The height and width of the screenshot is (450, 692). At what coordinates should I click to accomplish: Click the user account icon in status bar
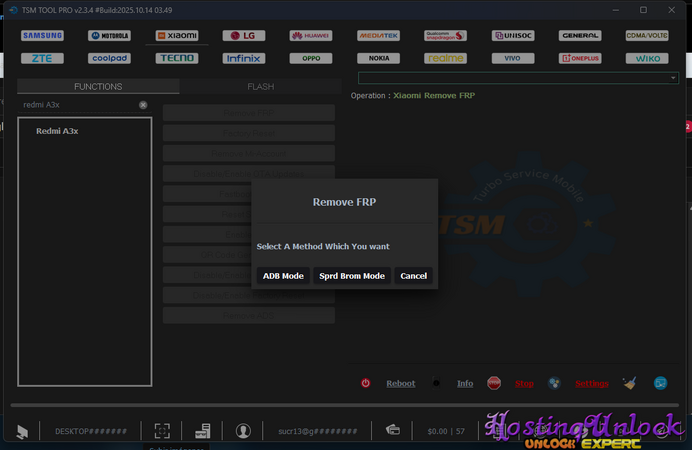click(x=243, y=431)
